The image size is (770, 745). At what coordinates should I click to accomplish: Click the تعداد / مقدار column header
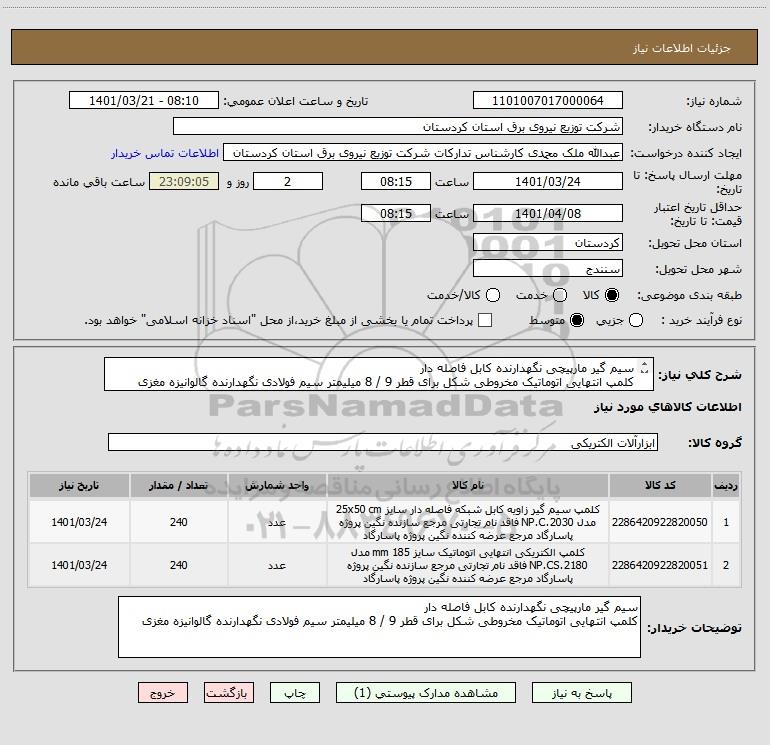point(178,485)
